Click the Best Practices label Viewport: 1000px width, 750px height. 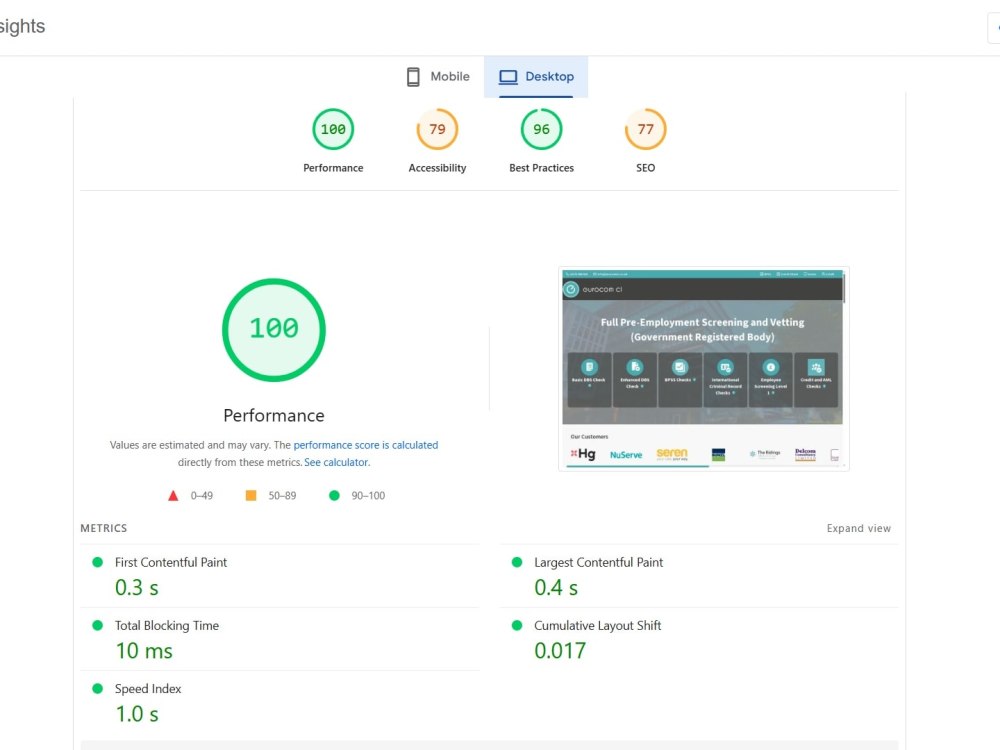tap(541, 168)
